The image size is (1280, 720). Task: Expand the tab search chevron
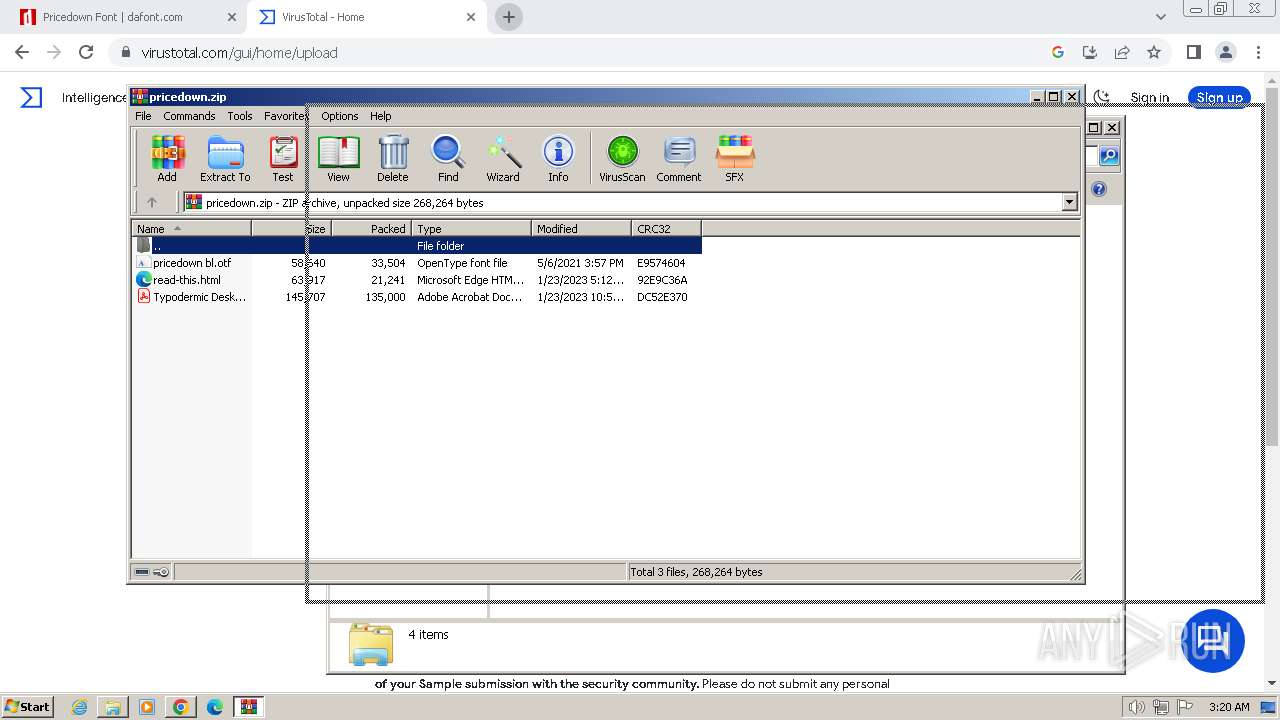pos(1161,17)
